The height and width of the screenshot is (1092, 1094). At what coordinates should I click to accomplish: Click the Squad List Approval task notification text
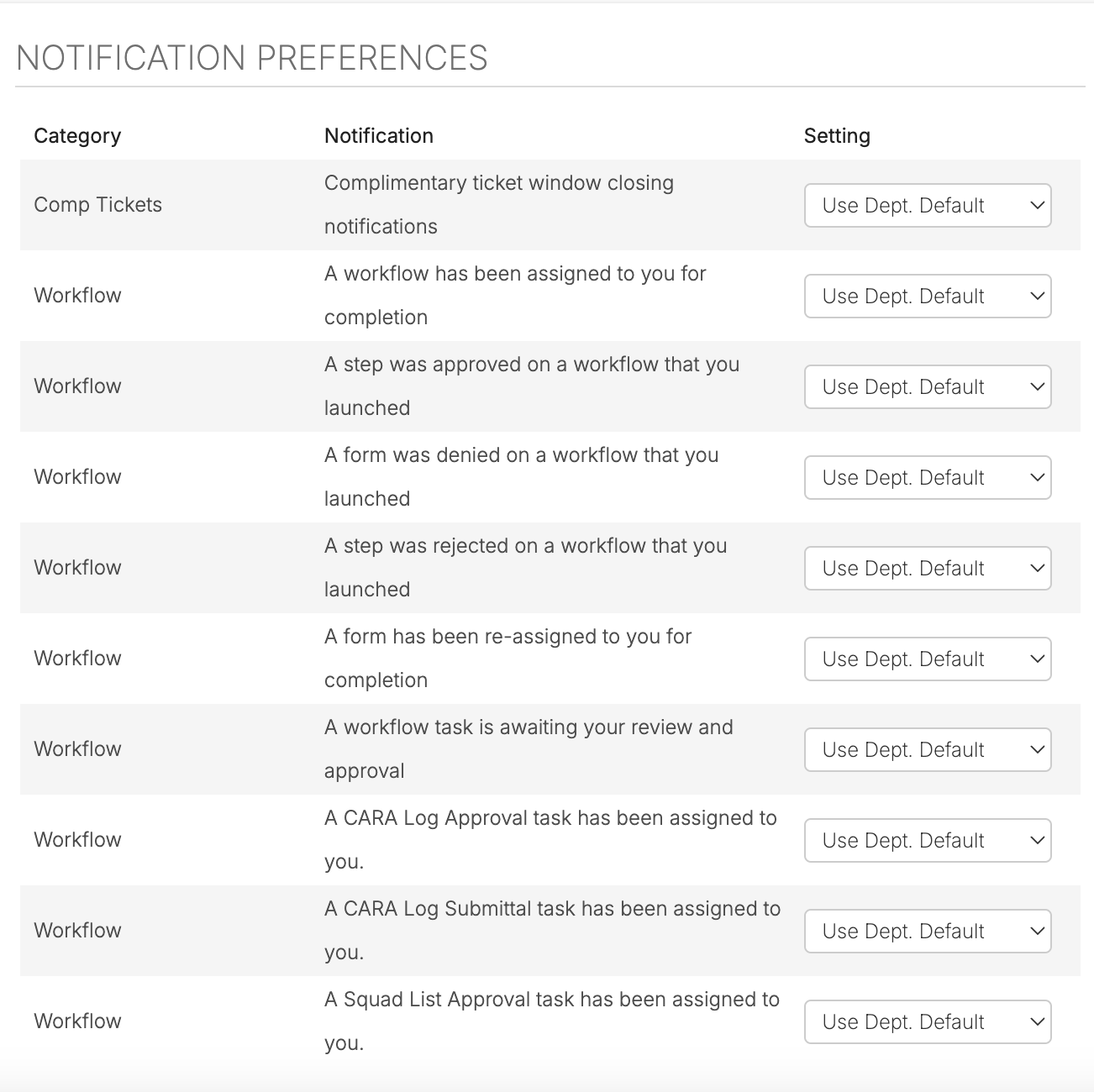pos(552,1021)
